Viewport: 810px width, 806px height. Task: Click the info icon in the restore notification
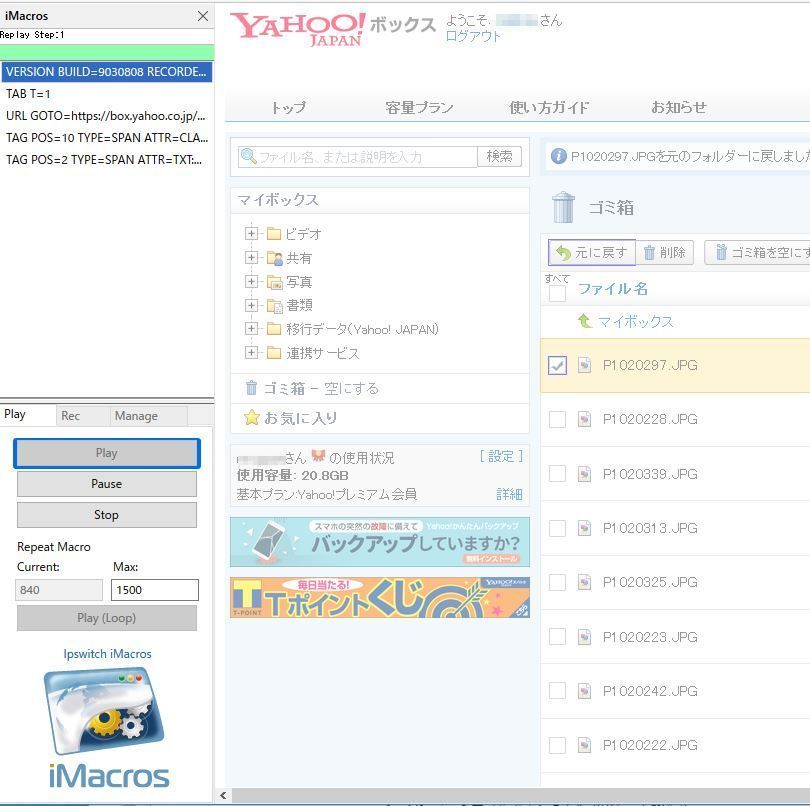point(558,156)
